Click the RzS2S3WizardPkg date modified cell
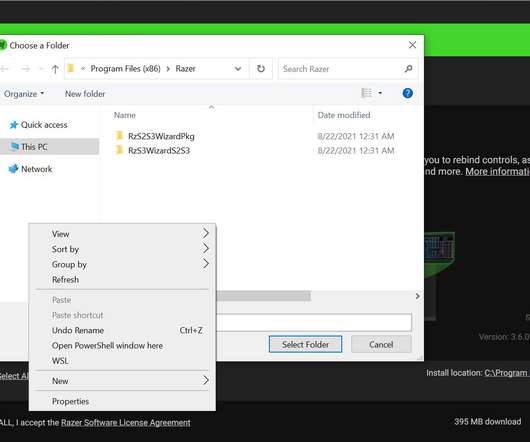Viewport: 530px width, 442px height. point(356,136)
